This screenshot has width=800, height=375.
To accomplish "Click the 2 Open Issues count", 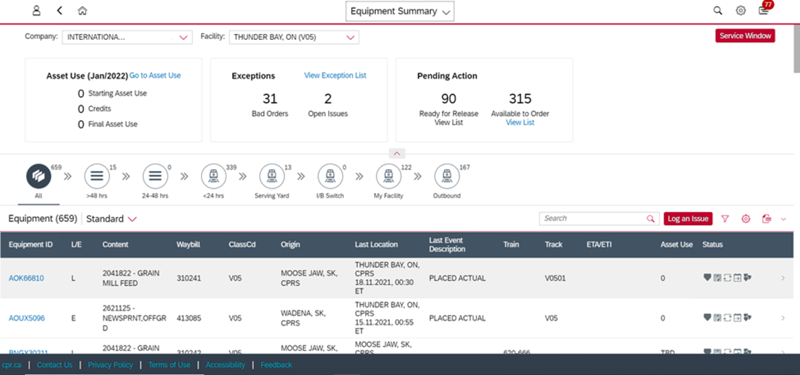I will coord(328,98).
